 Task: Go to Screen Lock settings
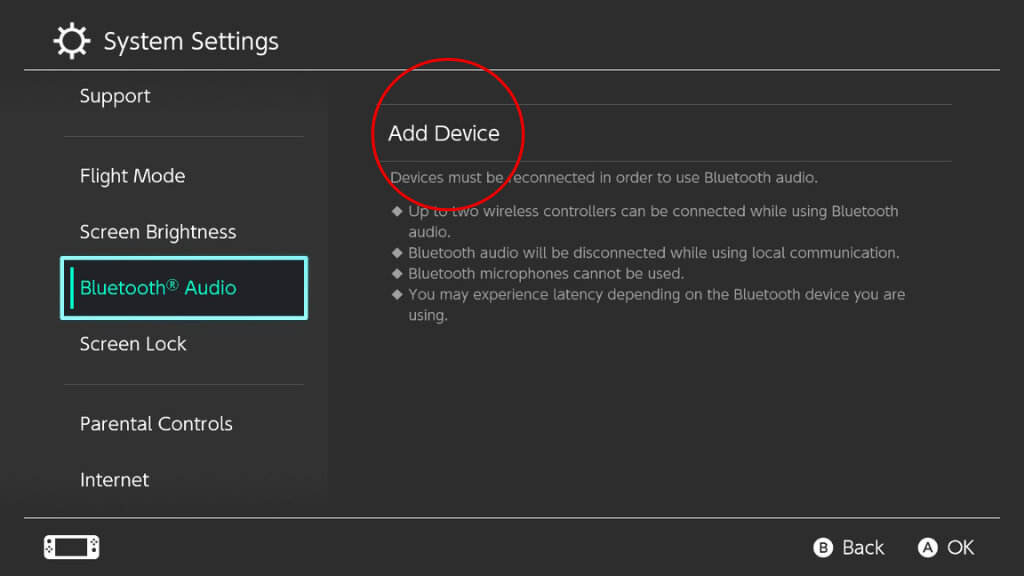point(133,344)
